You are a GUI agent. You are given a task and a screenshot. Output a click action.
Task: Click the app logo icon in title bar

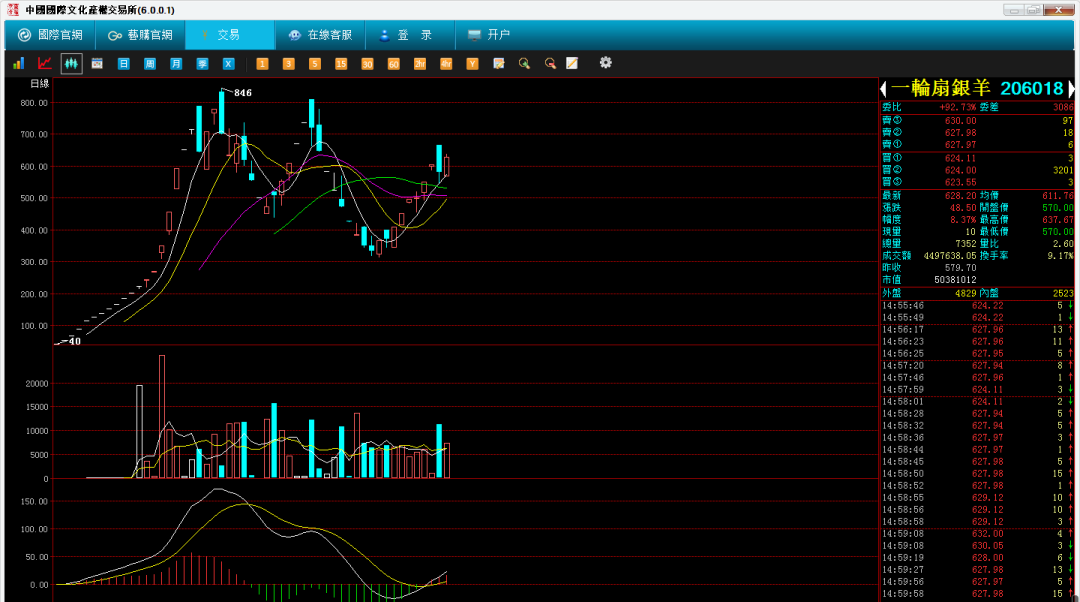(12, 10)
